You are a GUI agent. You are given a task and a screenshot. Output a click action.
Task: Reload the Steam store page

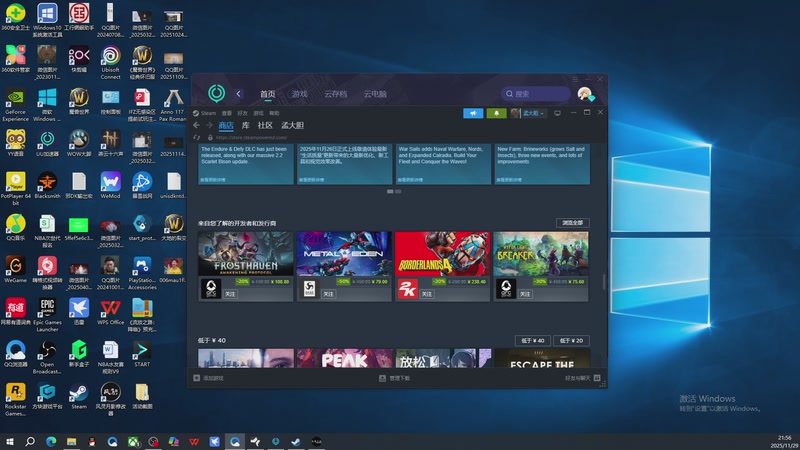tap(196, 137)
